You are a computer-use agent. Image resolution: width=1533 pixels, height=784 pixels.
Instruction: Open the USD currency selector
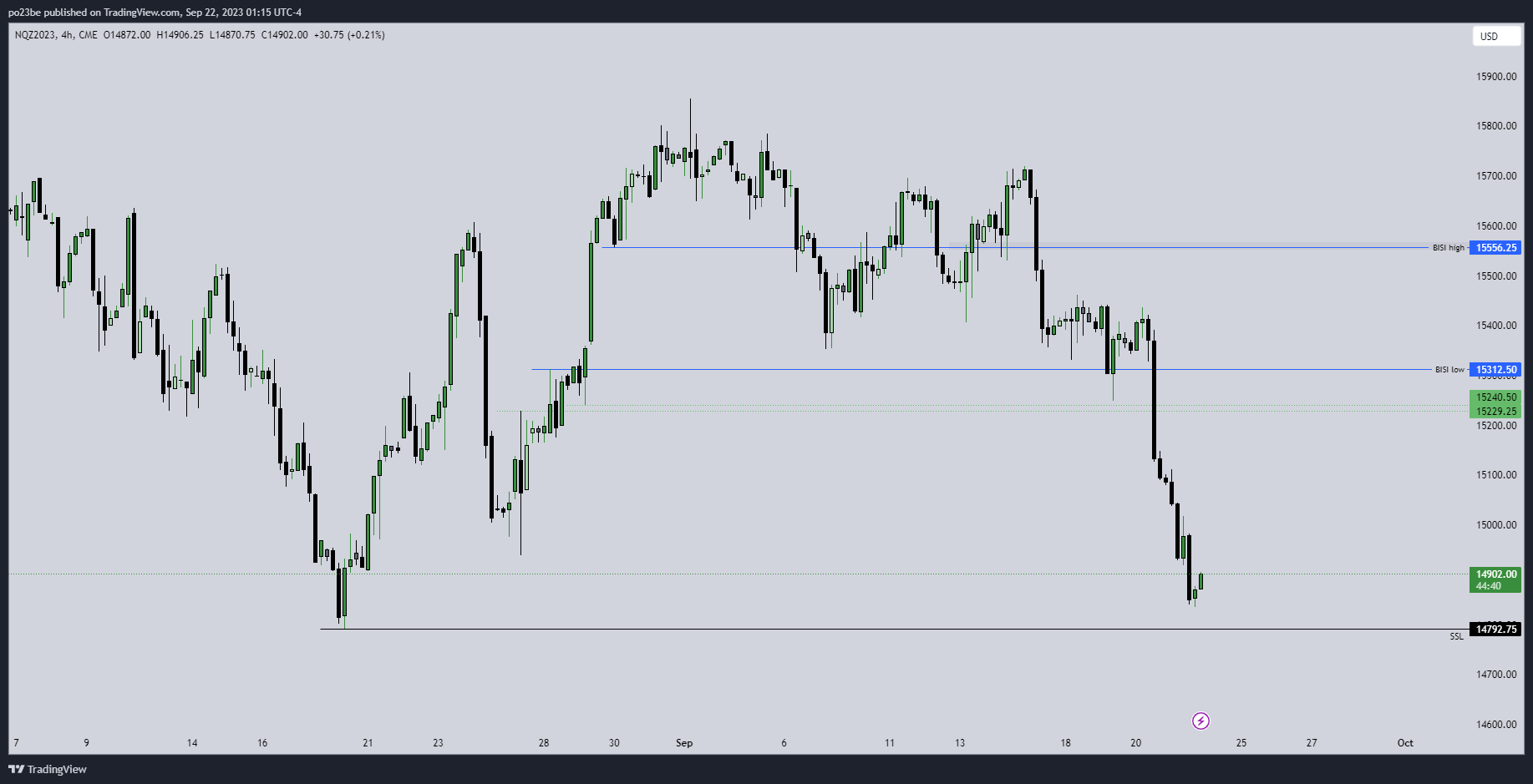click(1495, 36)
